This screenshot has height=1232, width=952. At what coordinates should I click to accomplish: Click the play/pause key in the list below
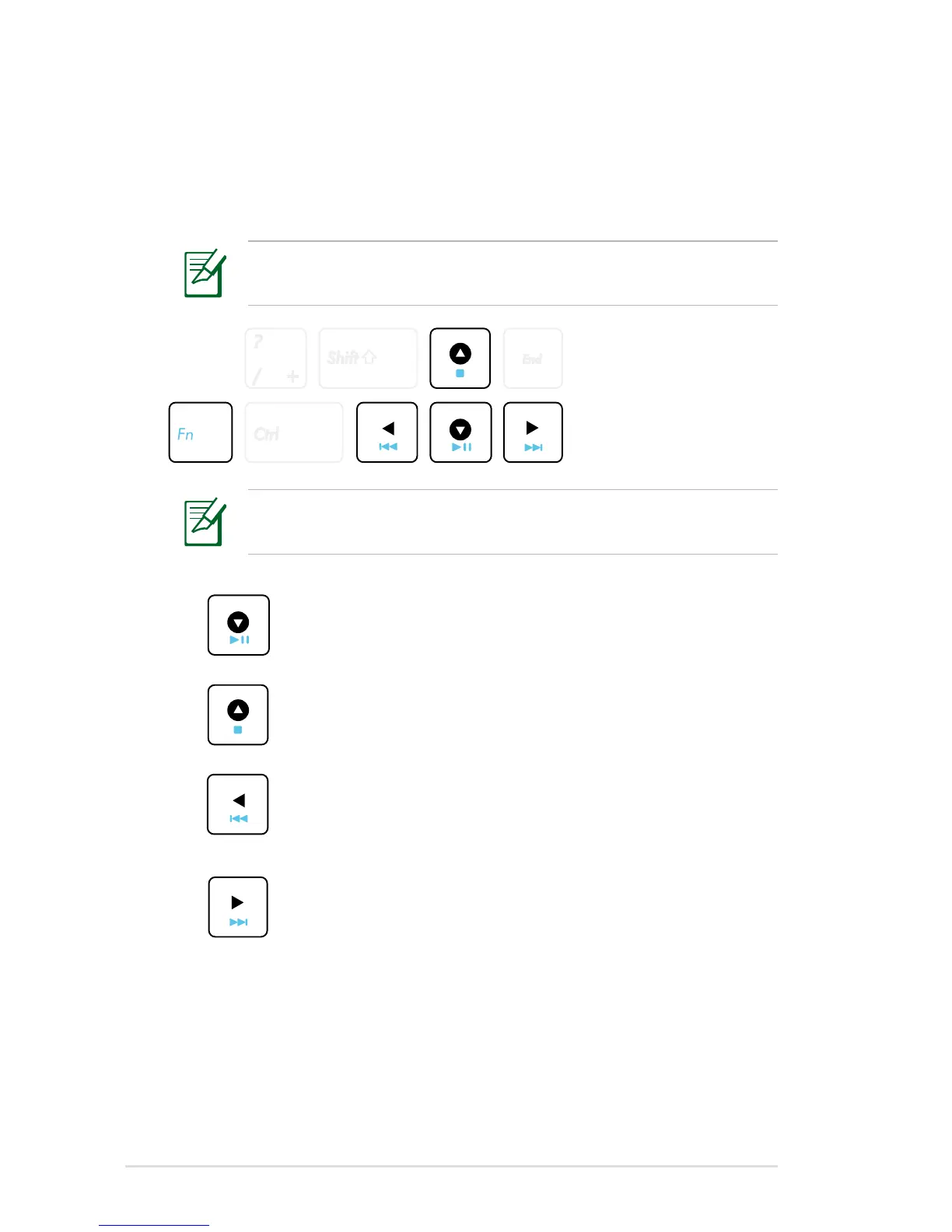click(x=239, y=625)
